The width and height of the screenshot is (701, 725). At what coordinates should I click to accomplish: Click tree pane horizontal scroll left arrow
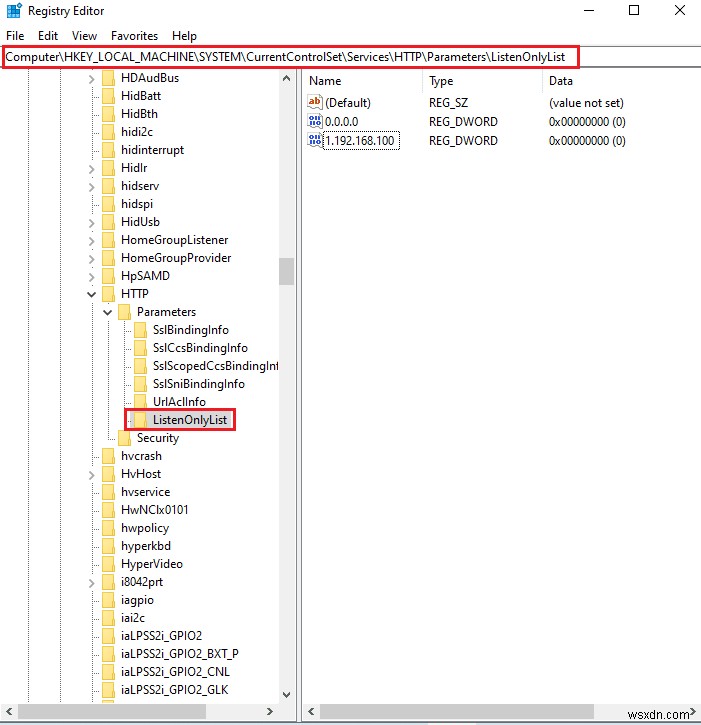[x=9, y=711]
